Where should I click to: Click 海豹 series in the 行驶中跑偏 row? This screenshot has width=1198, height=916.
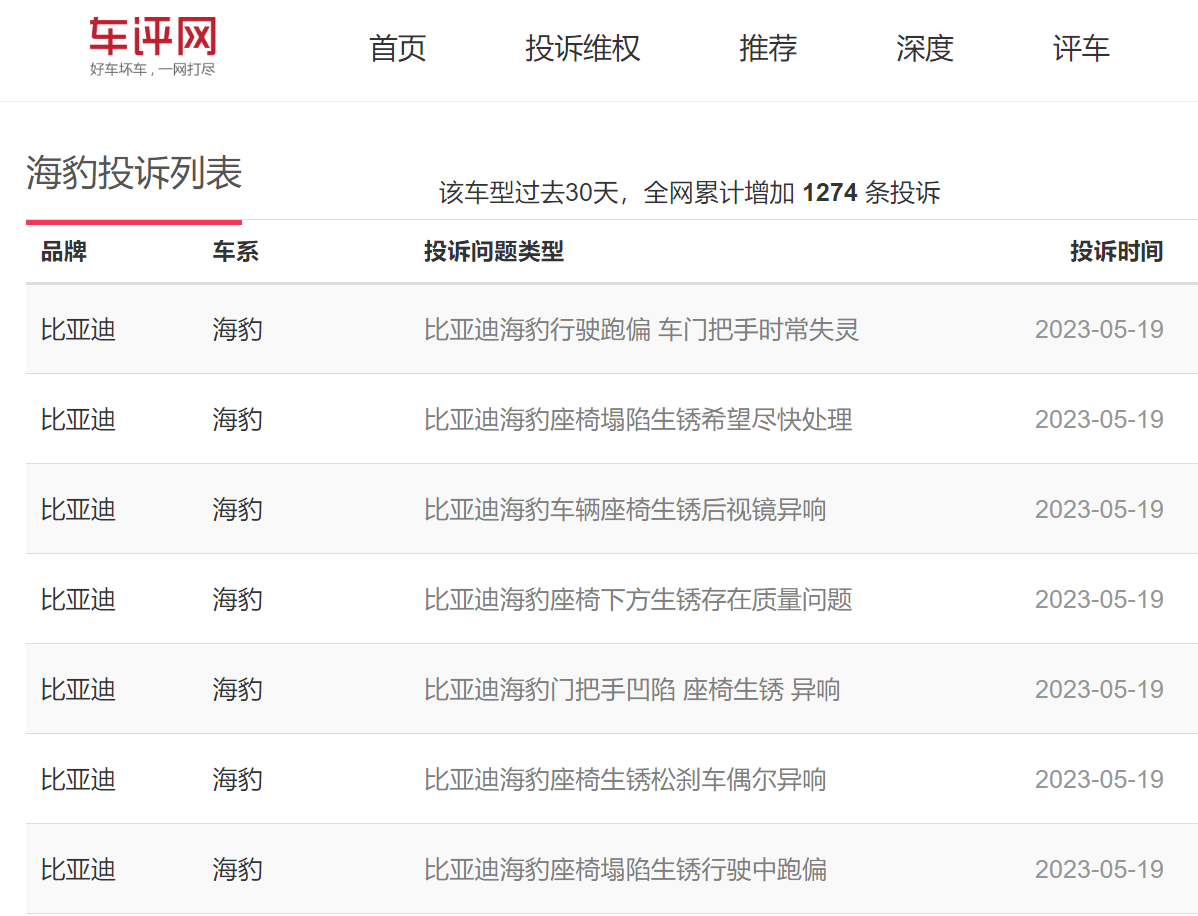238,869
